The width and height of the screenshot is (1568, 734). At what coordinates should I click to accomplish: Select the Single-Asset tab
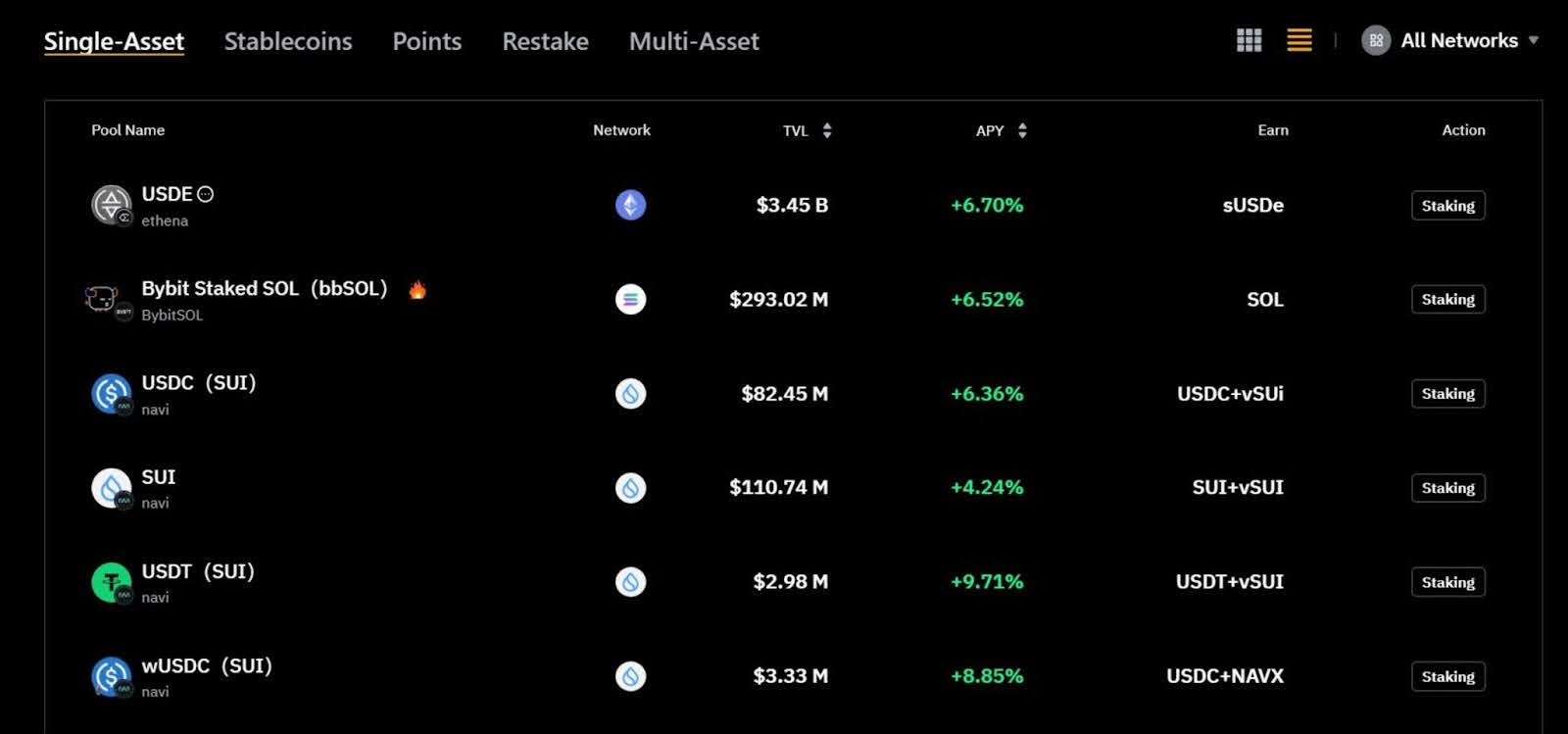pos(114,41)
